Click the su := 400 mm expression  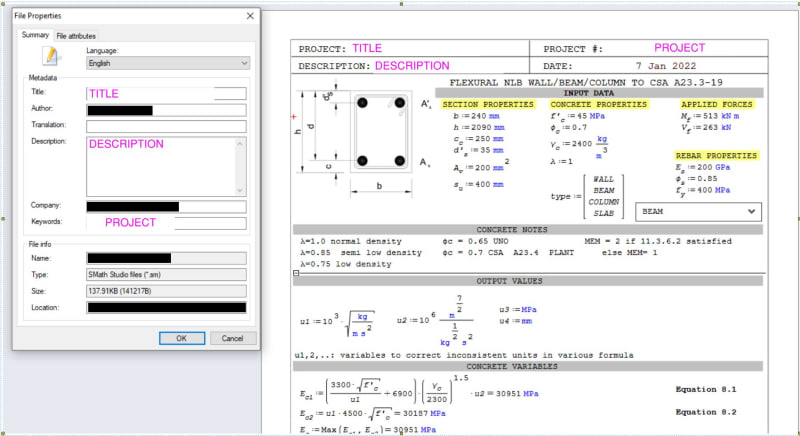coord(479,185)
